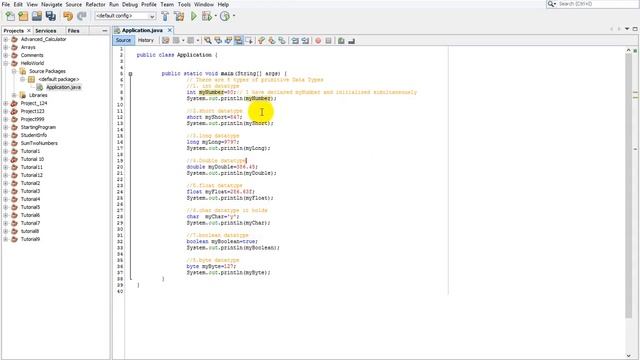Click the editor vertical scrollbar thumb

(628, 186)
